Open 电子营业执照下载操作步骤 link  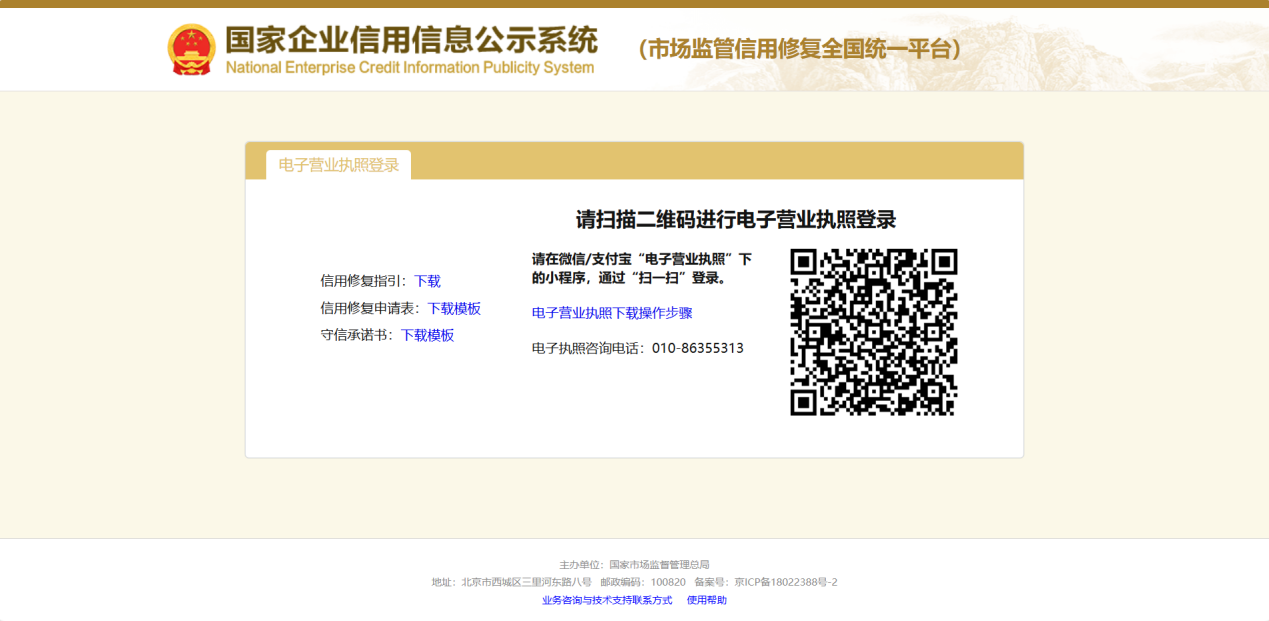[x=612, y=313]
